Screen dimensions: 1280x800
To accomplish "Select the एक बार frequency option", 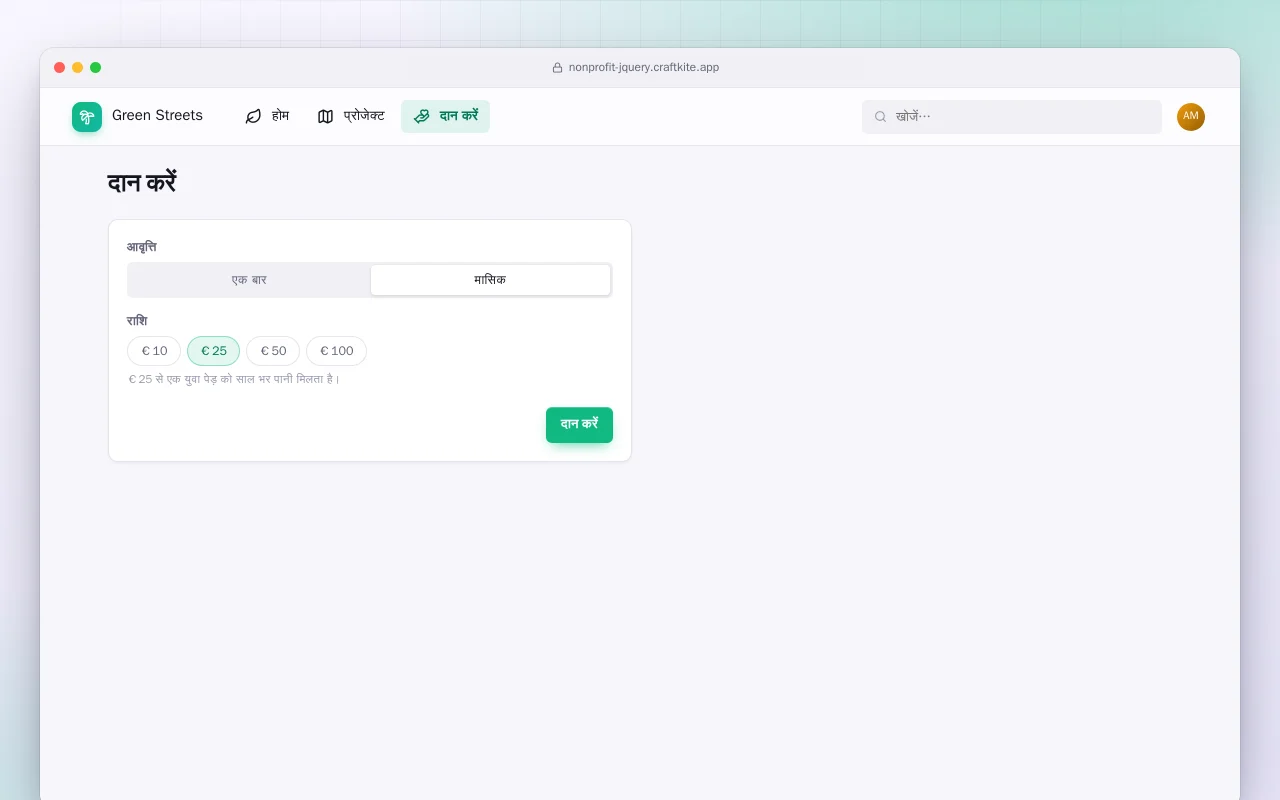I will (x=249, y=280).
